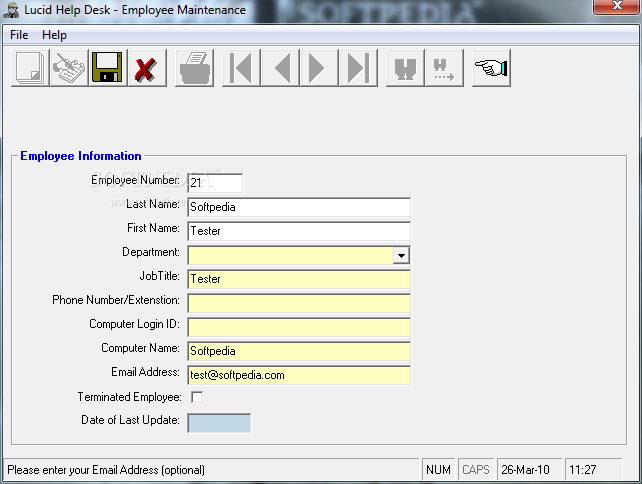Click the red X cancel icon

(147, 68)
